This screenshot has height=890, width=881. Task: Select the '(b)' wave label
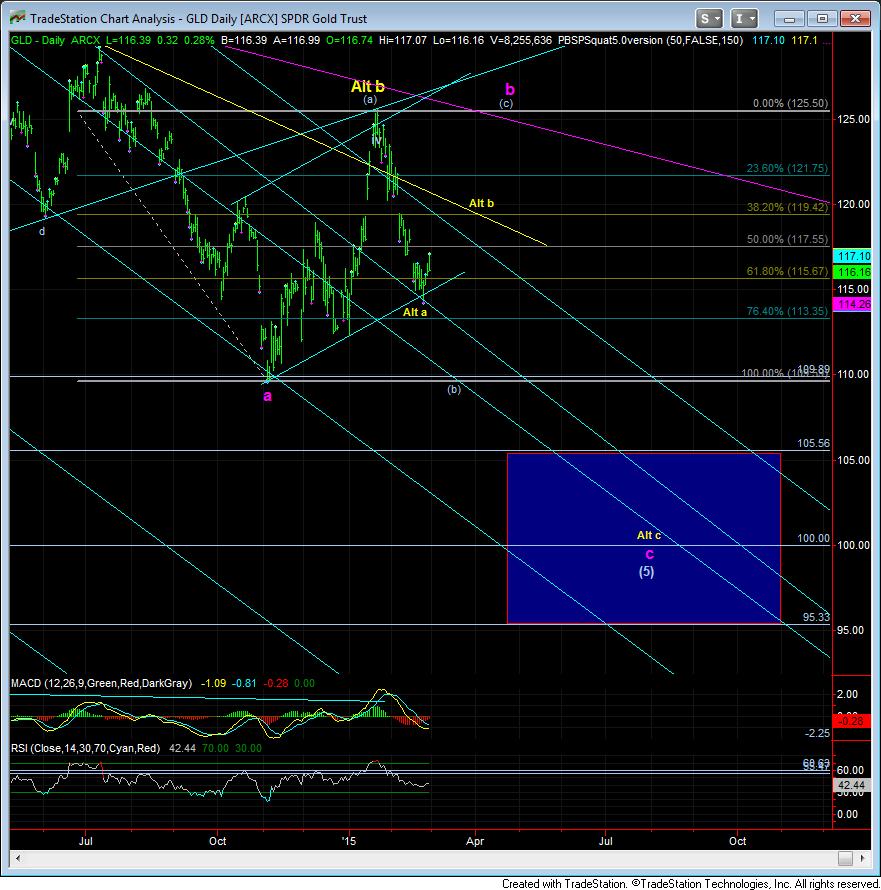454,389
